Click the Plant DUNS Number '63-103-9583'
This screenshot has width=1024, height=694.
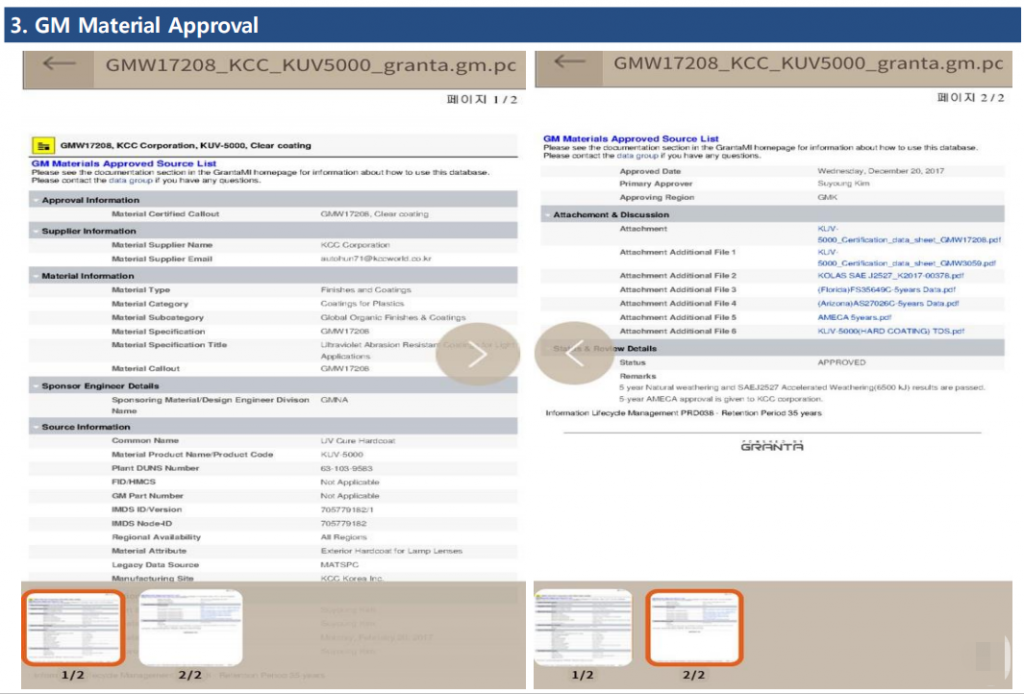(346, 469)
